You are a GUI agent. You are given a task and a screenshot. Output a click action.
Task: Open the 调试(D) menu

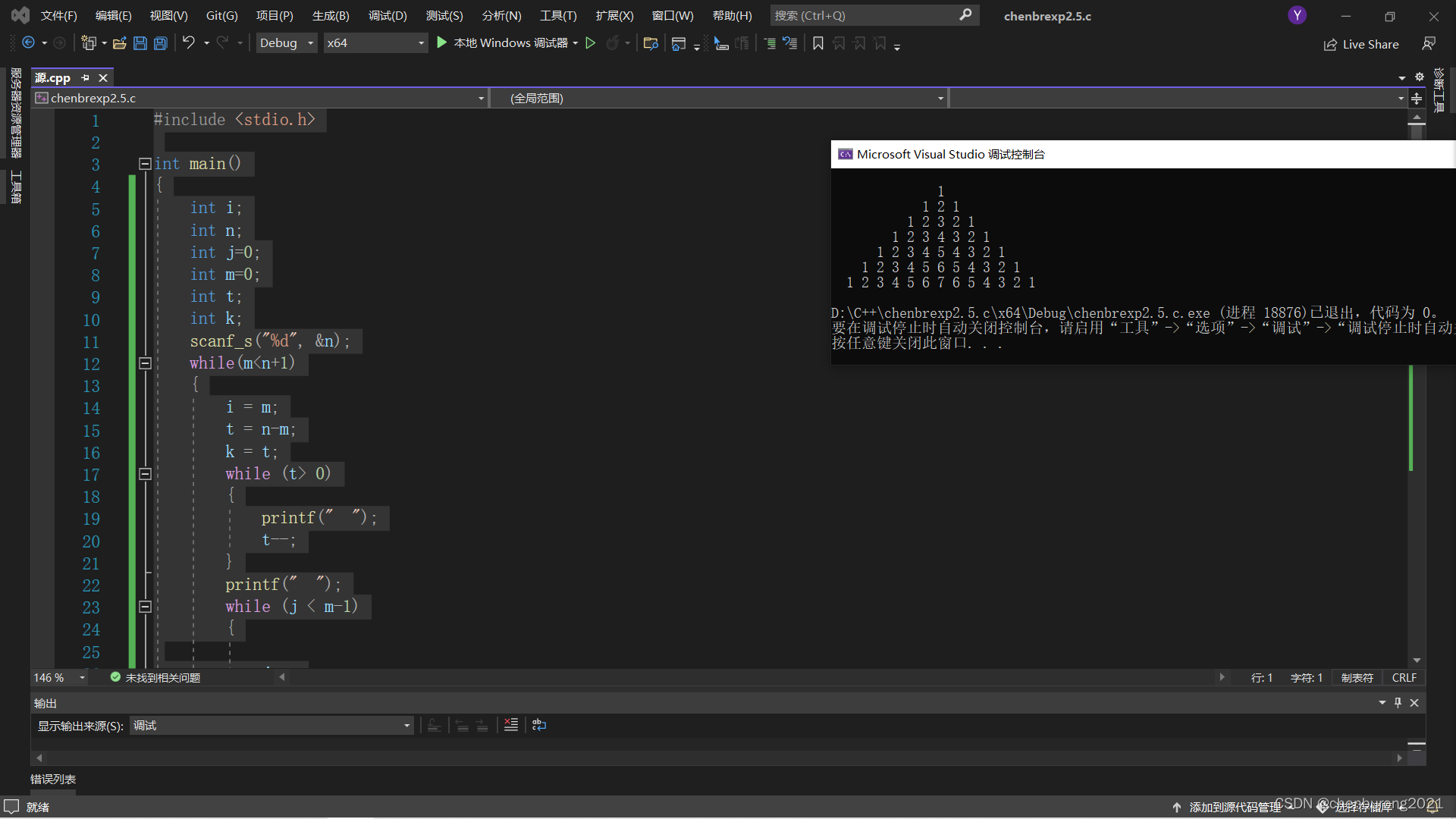pyautogui.click(x=388, y=15)
